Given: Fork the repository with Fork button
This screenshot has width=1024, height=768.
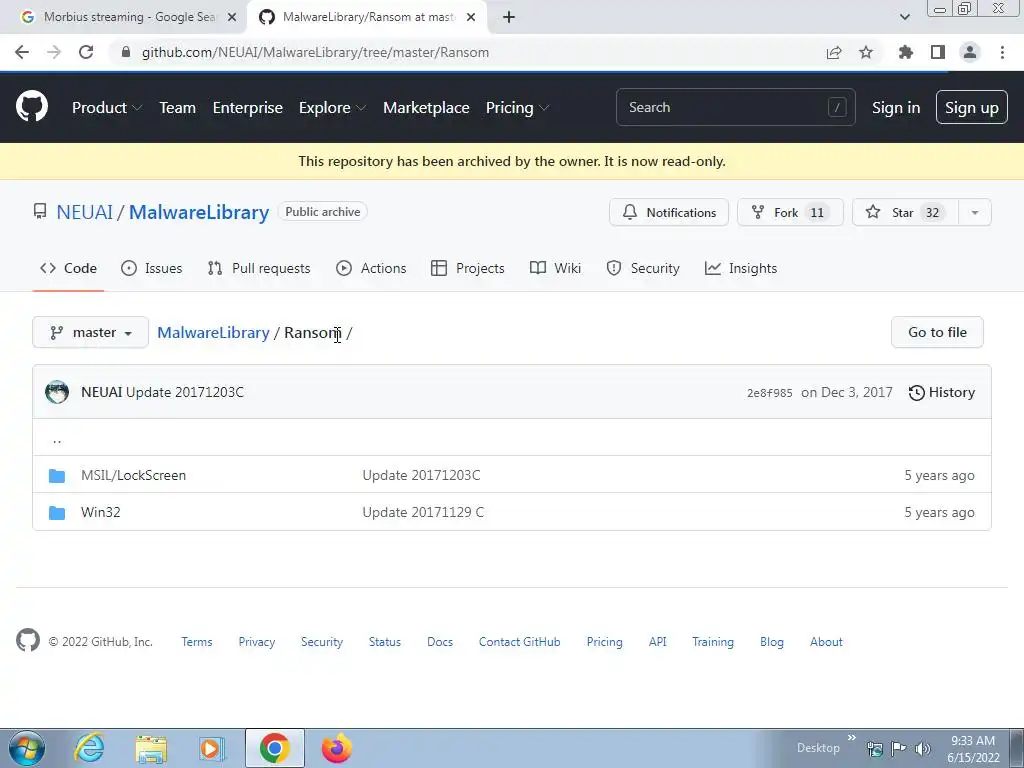Looking at the screenshot, I should pyautogui.click(x=790, y=212).
